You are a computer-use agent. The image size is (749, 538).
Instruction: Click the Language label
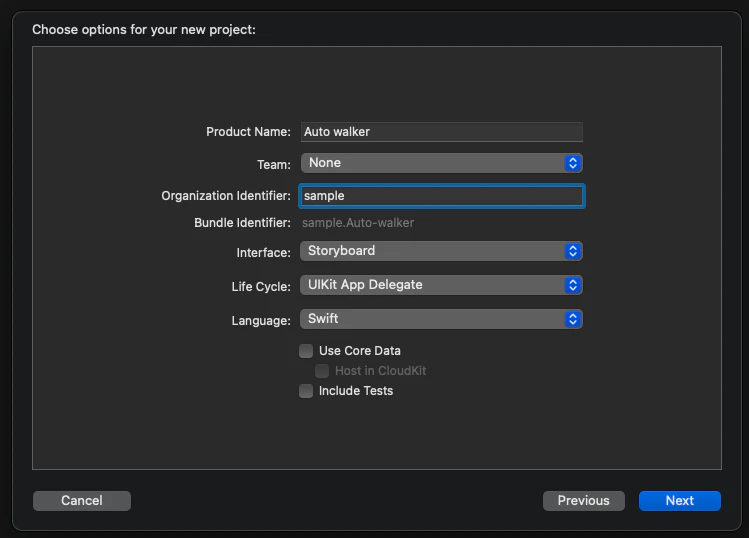tap(261, 321)
